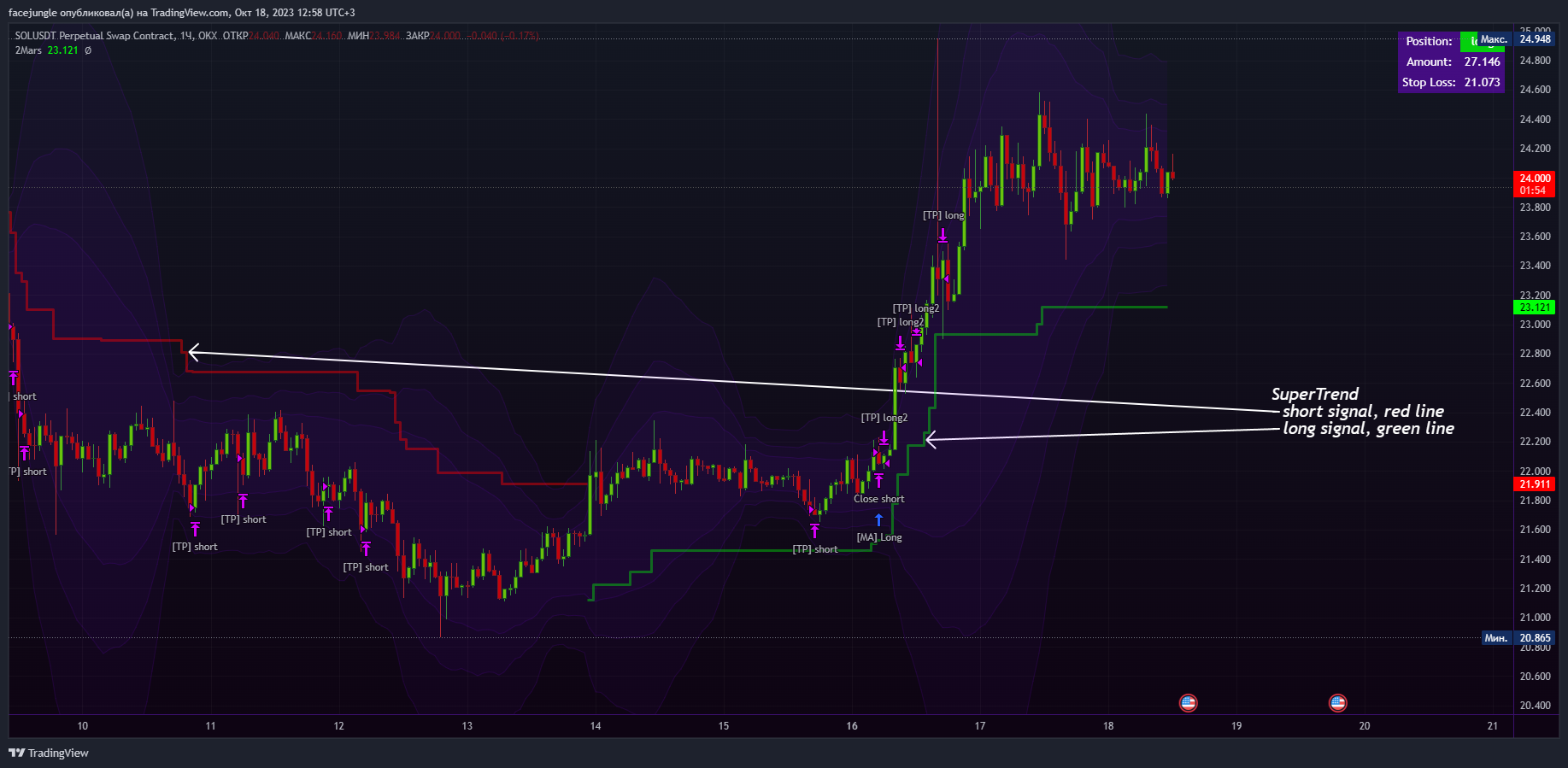
Task: Click the Close short signal label
Action: coord(878,499)
